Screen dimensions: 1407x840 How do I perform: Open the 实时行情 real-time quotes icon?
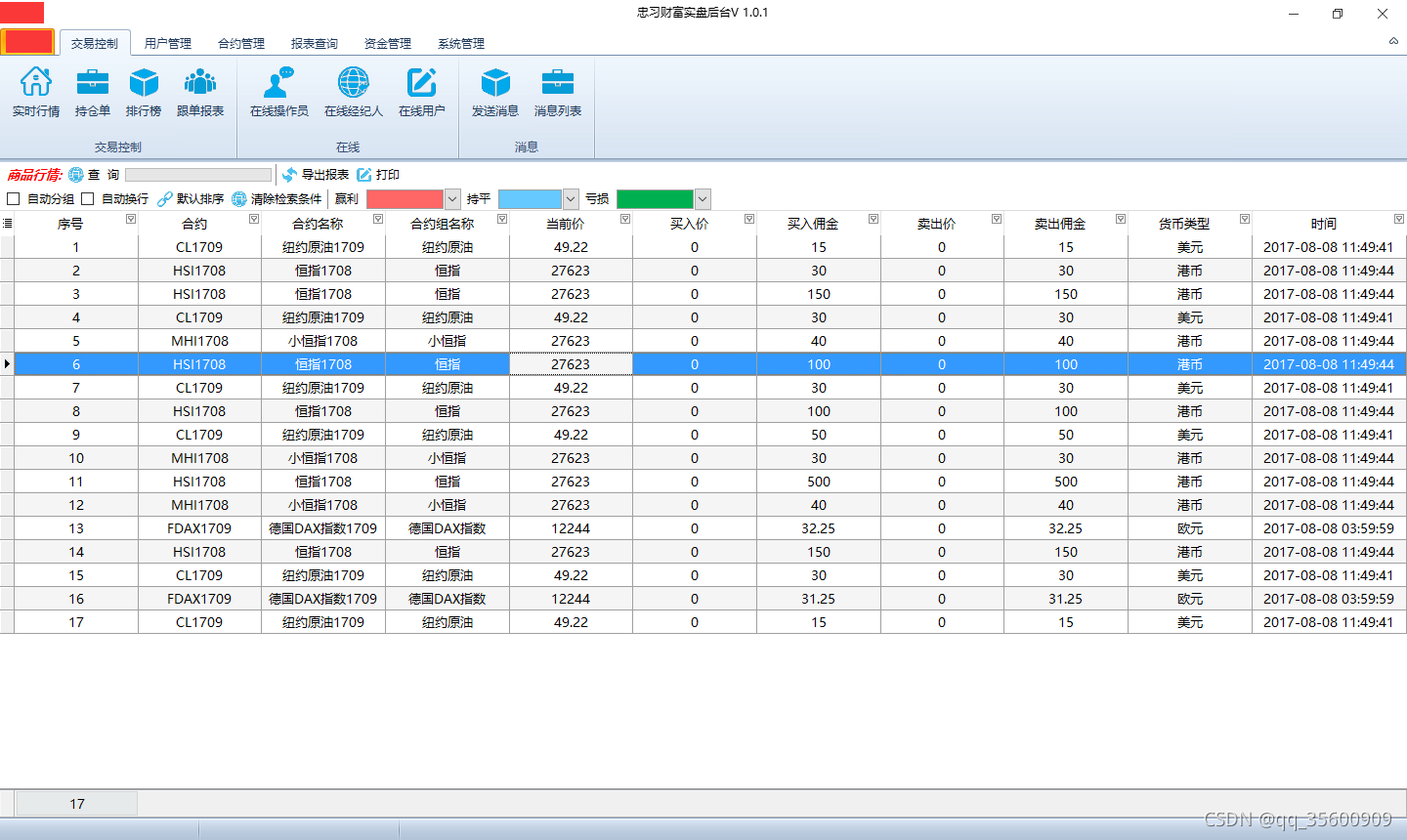(36, 82)
